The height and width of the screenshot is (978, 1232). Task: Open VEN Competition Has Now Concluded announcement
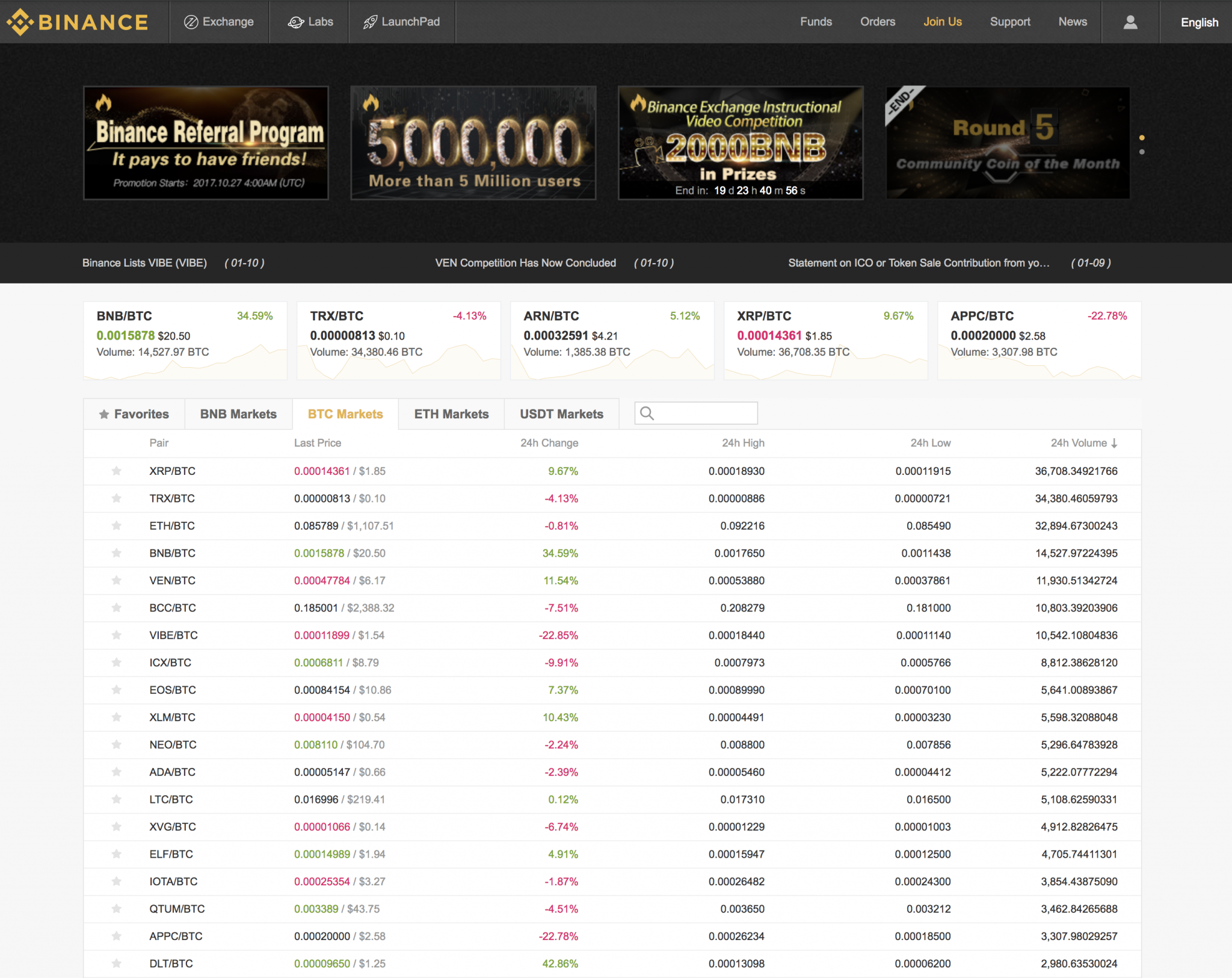[x=525, y=263]
